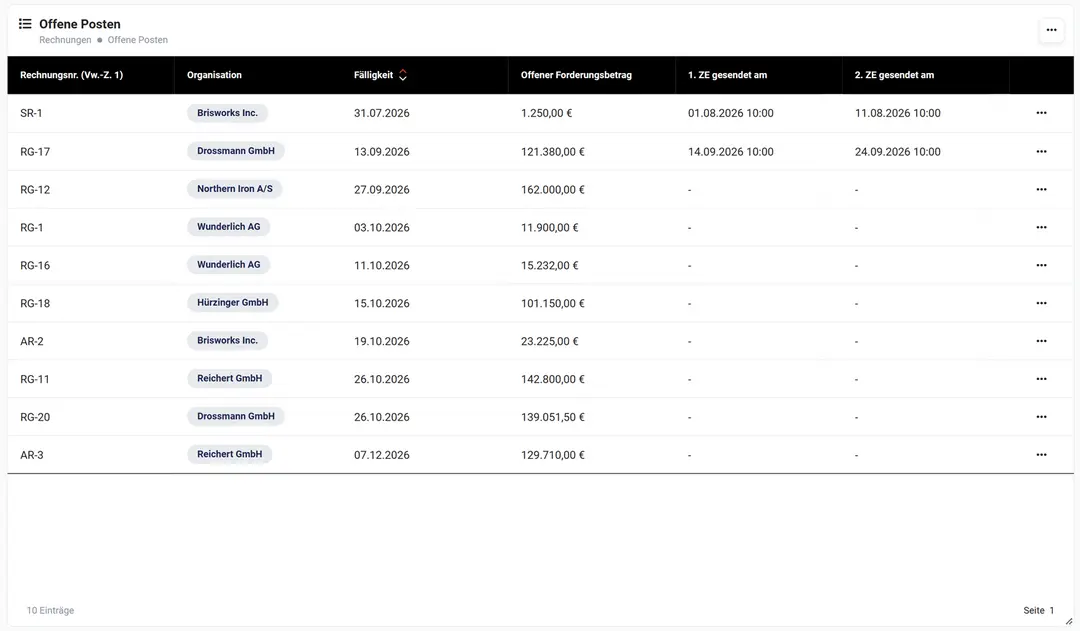Click the Wunderlich AG tag in row RG-16

coord(229,265)
